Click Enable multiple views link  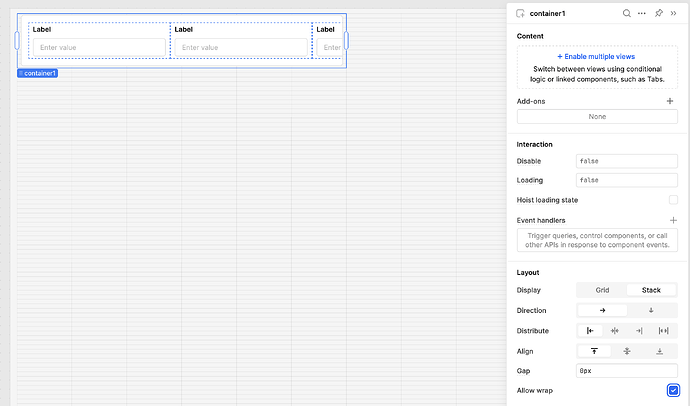click(x=596, y=56)
